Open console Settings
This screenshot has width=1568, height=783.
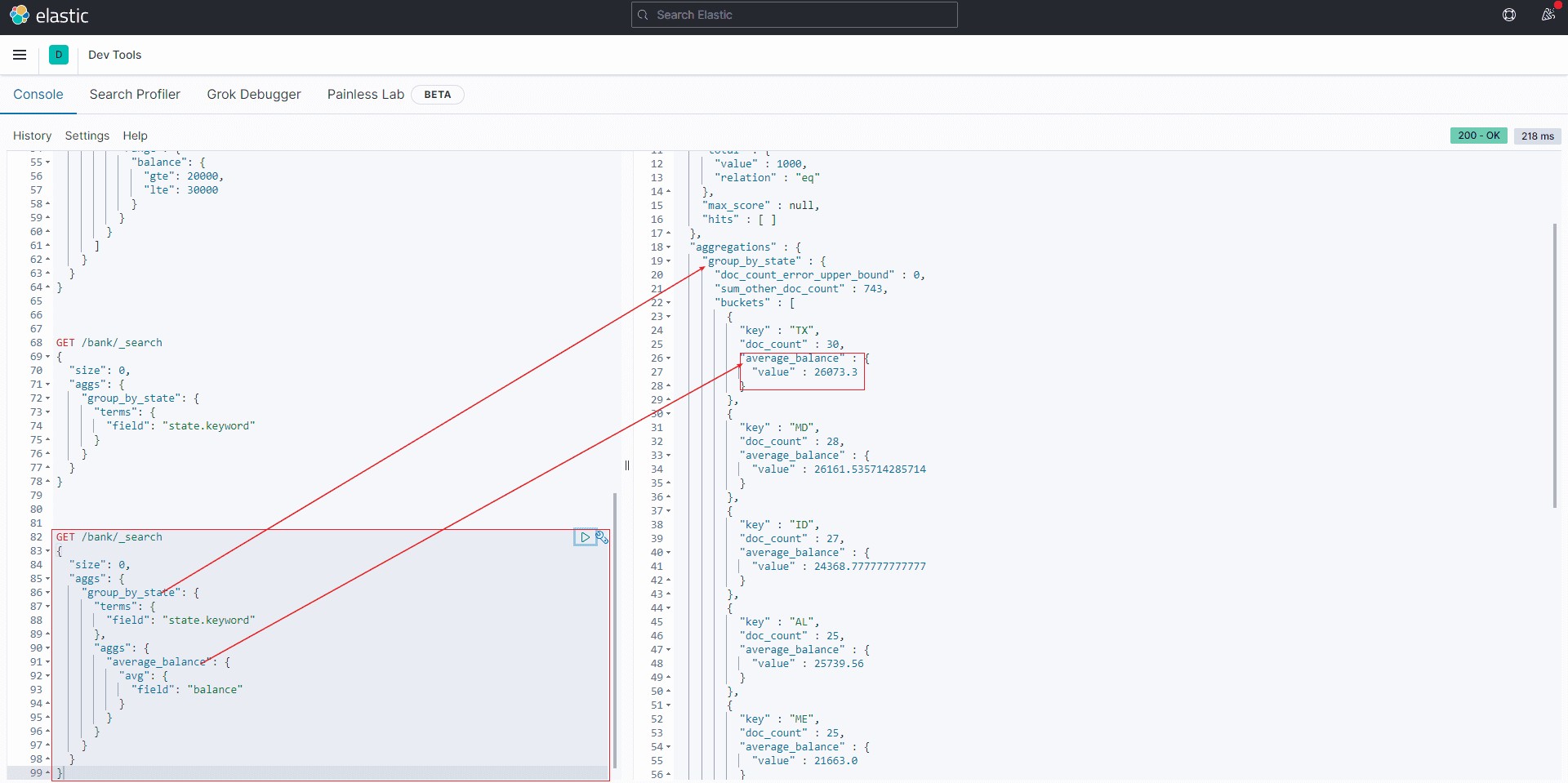(x=87, y=136)
